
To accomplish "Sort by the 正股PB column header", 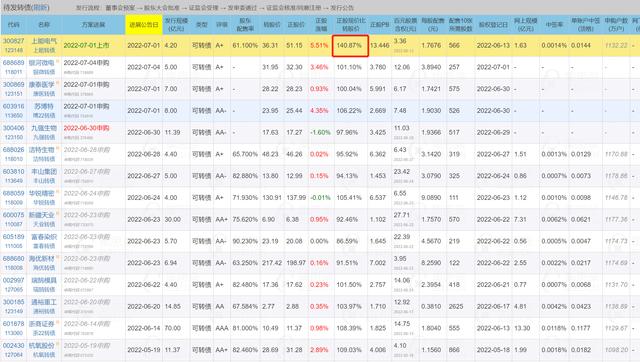I will point(379,24).
